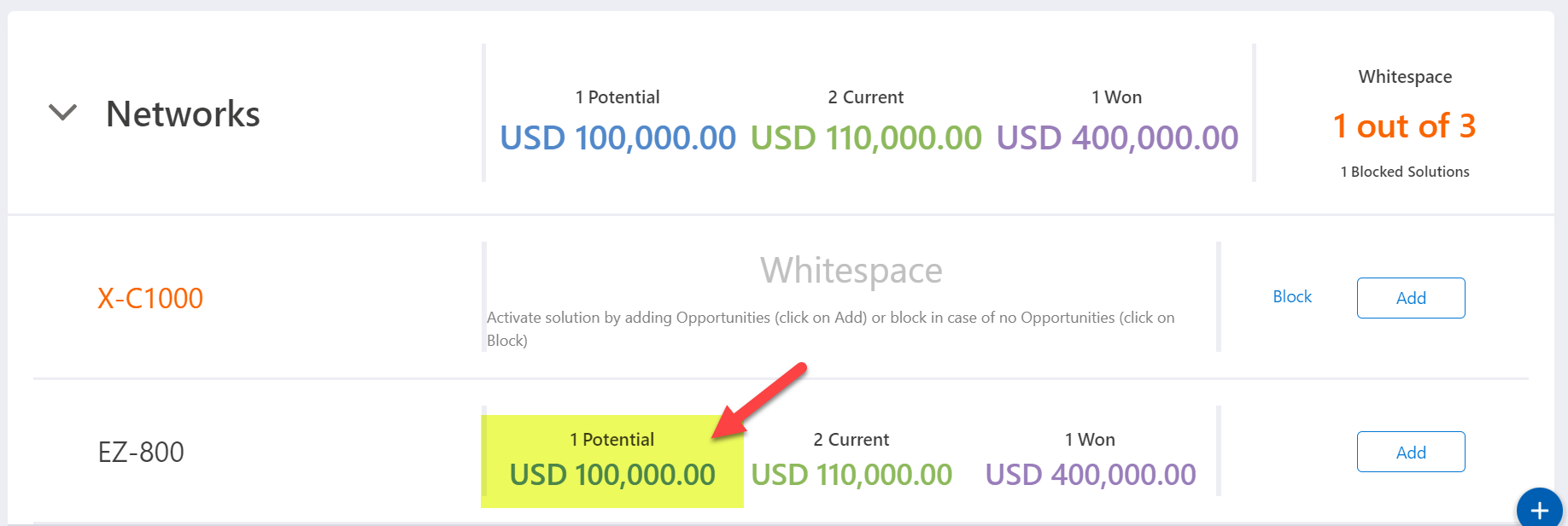Image resolution: width=1568 pixels, height=526 pixels.
Task: Open EZ-800 Current USD 110,000.00 amount
Action: click(851, 475)
